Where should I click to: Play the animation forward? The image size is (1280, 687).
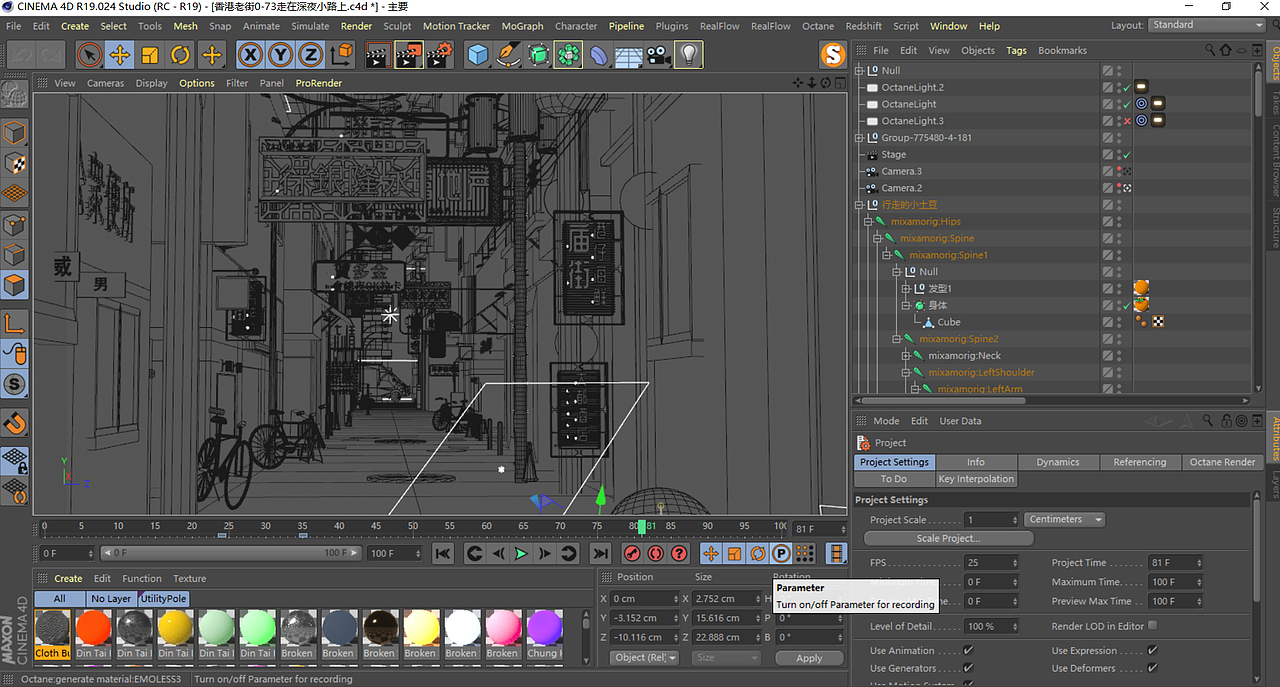[x=521, y=553]
